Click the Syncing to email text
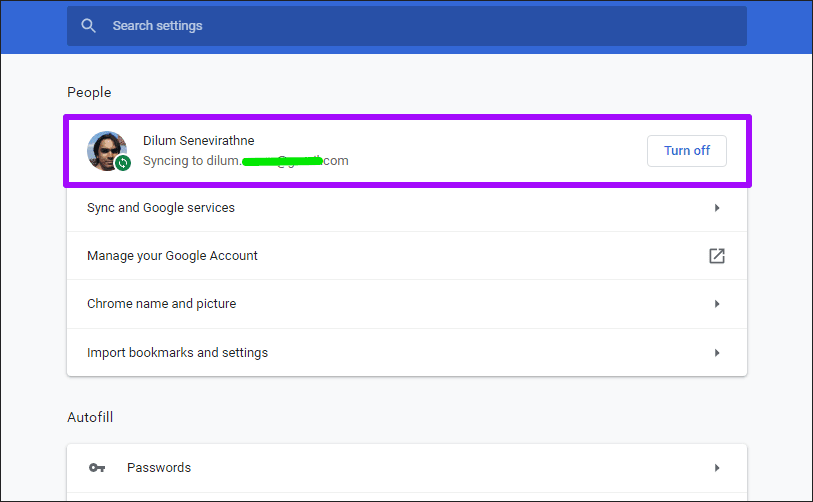 (246, 161)
